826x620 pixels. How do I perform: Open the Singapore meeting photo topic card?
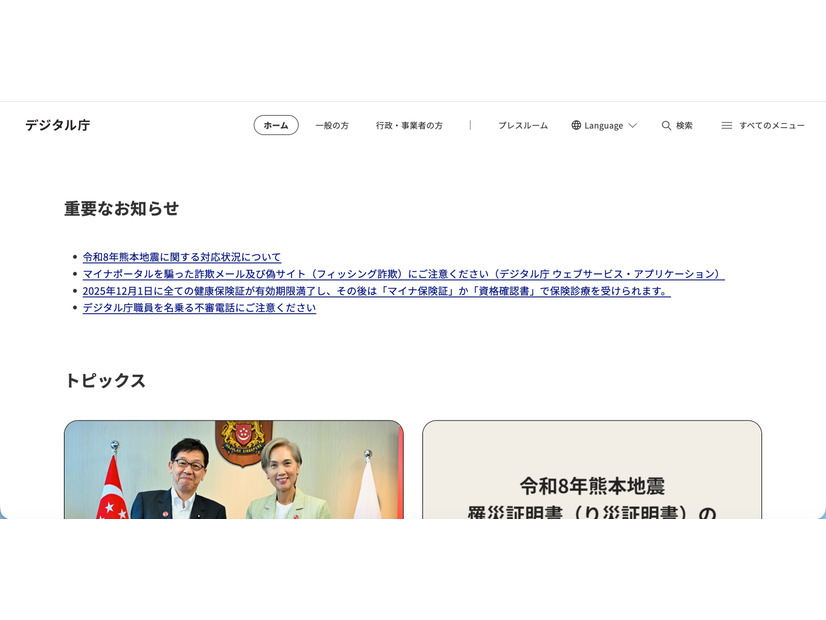click(x=234, y=469)
